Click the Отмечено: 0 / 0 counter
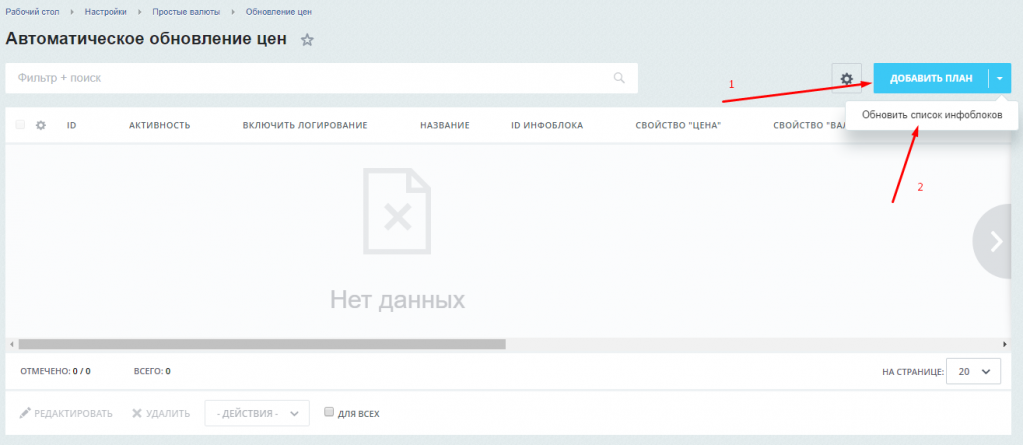This screenshot has height=445, width=1023. (x=55, y=371)
